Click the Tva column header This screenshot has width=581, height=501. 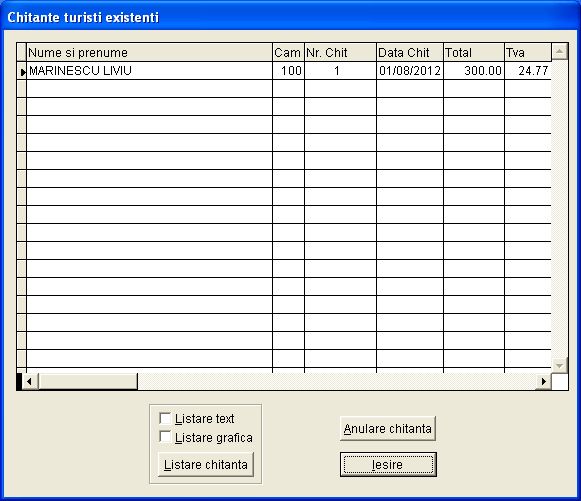click(x=528, y=52)
